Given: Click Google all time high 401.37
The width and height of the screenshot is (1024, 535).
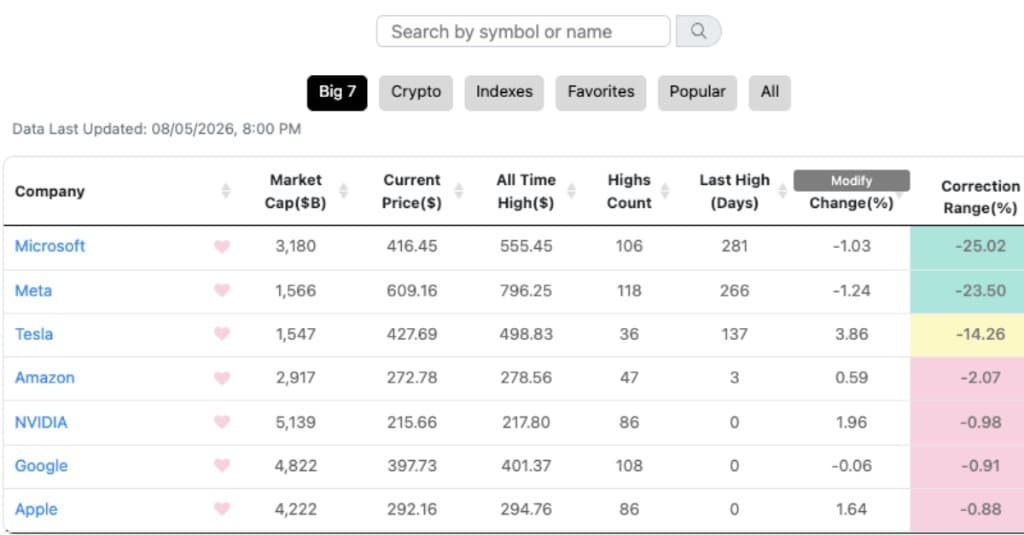Looking at the screenshot, I should point(526,466).
